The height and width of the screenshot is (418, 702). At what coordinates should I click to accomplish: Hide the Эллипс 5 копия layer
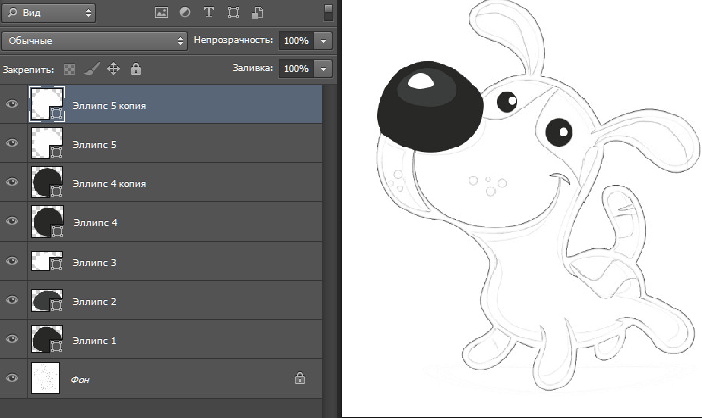(x=12, y=105)
